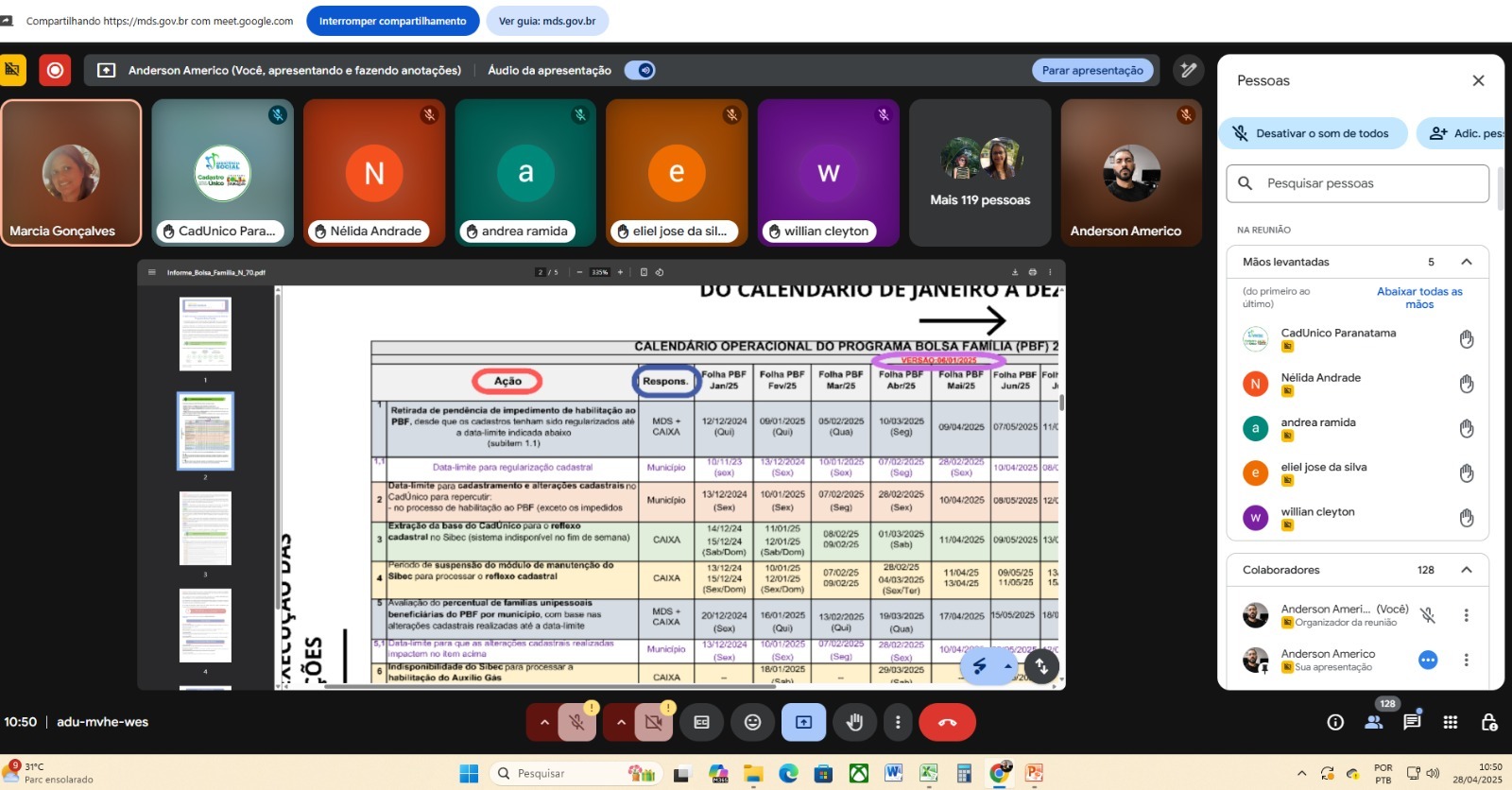This screenshot has height=790, width=1512.
Task: Collapse the Mãos levantadas section
Action: (x=1467, y=262)
